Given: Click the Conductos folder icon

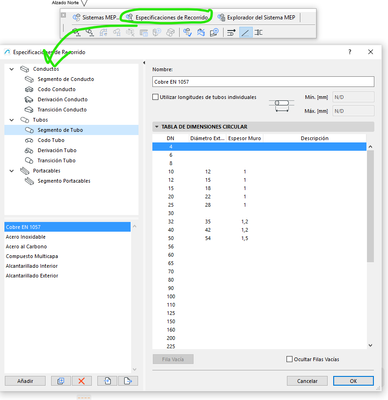Looking at the screenshot, I should point(24,69).
